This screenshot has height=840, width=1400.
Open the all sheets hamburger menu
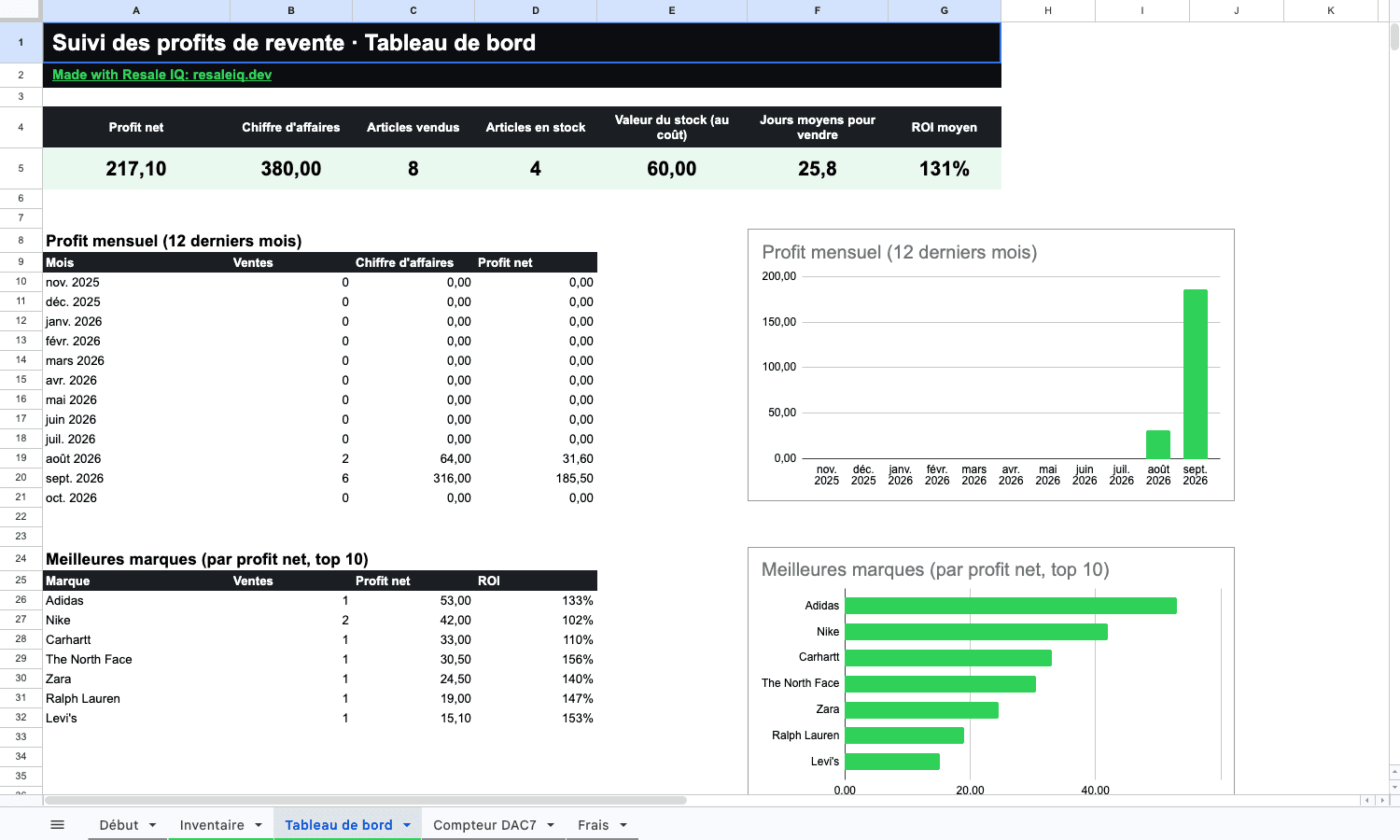tap(57, 825)
